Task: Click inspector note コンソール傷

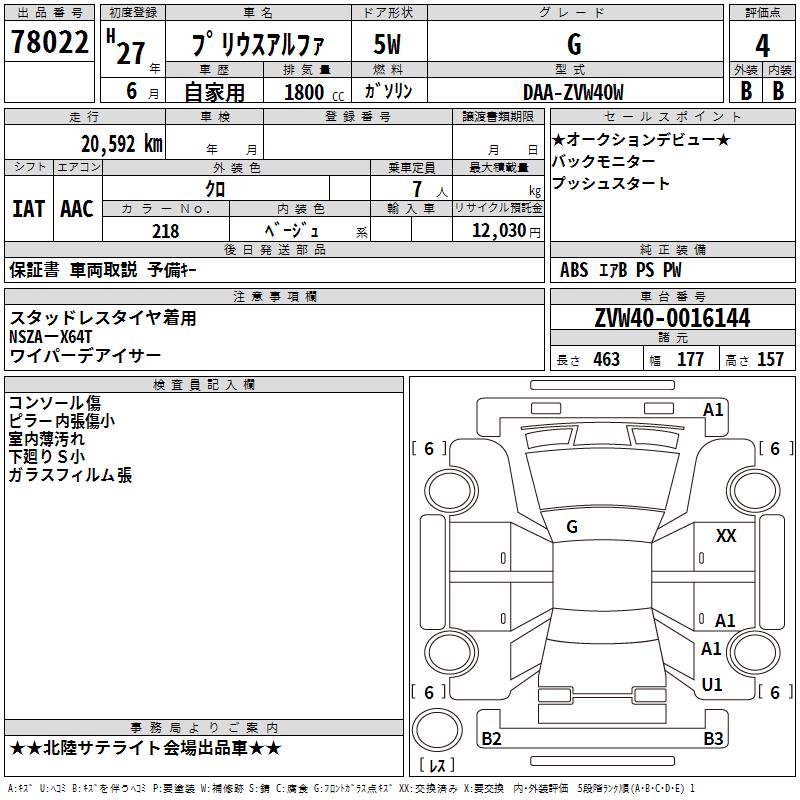Action: click(x=55, y=403)
